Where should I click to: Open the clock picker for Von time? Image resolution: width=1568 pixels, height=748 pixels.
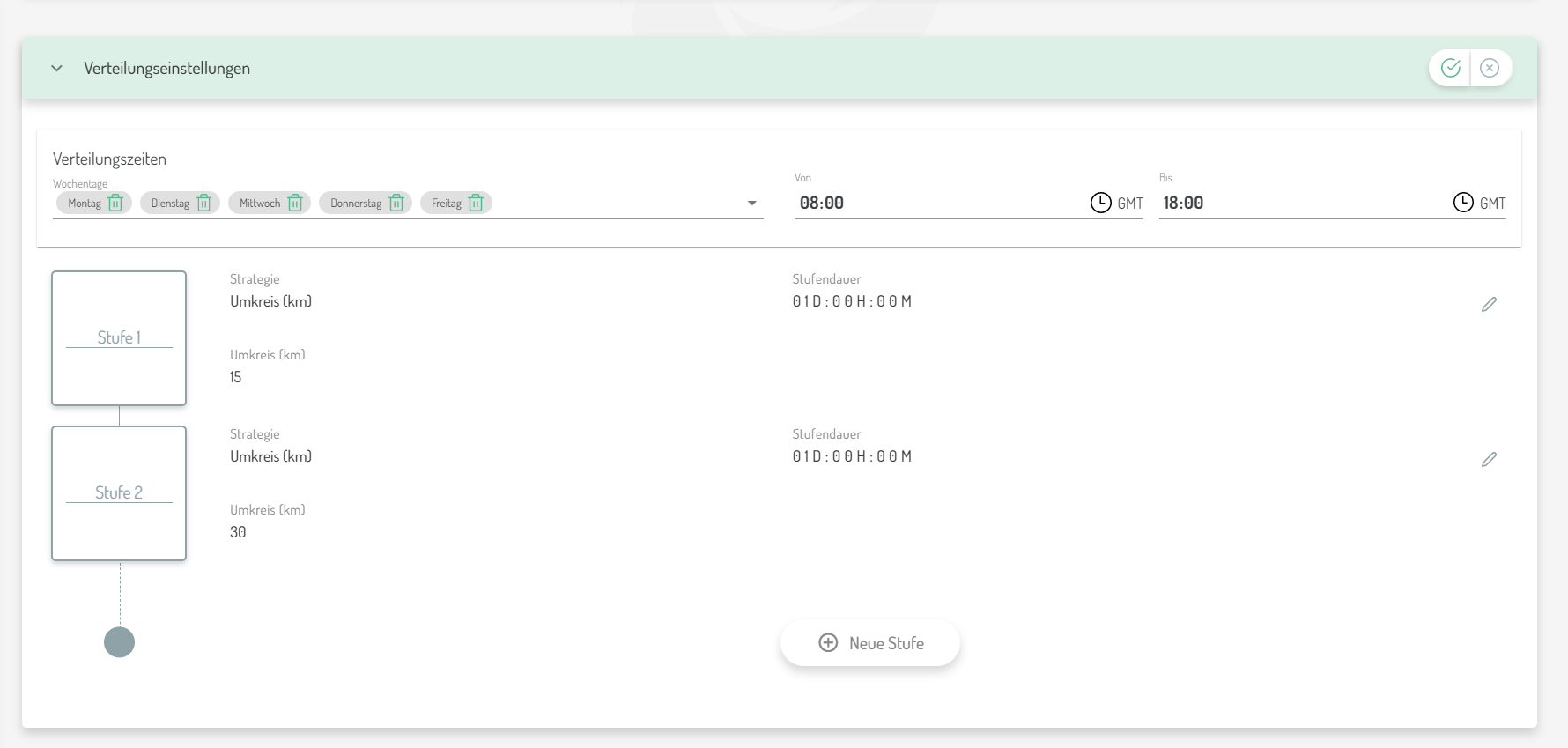1100,203
